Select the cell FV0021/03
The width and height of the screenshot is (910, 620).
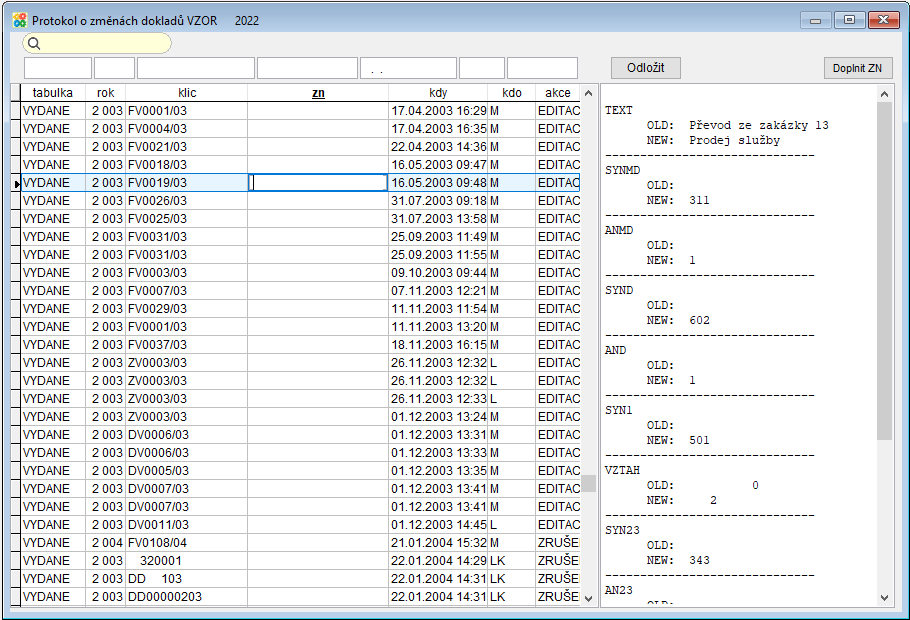tap(186, 147)
